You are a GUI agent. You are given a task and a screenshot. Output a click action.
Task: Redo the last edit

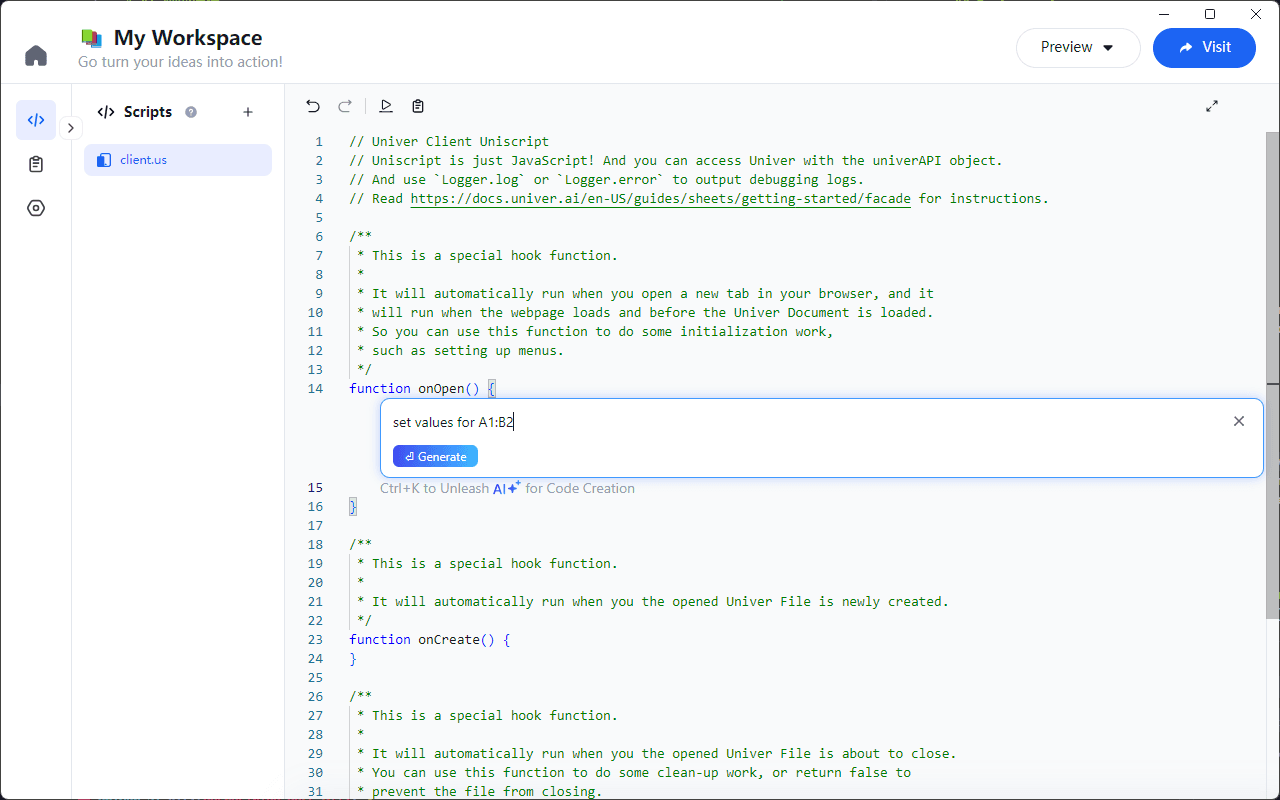point(345,106)
